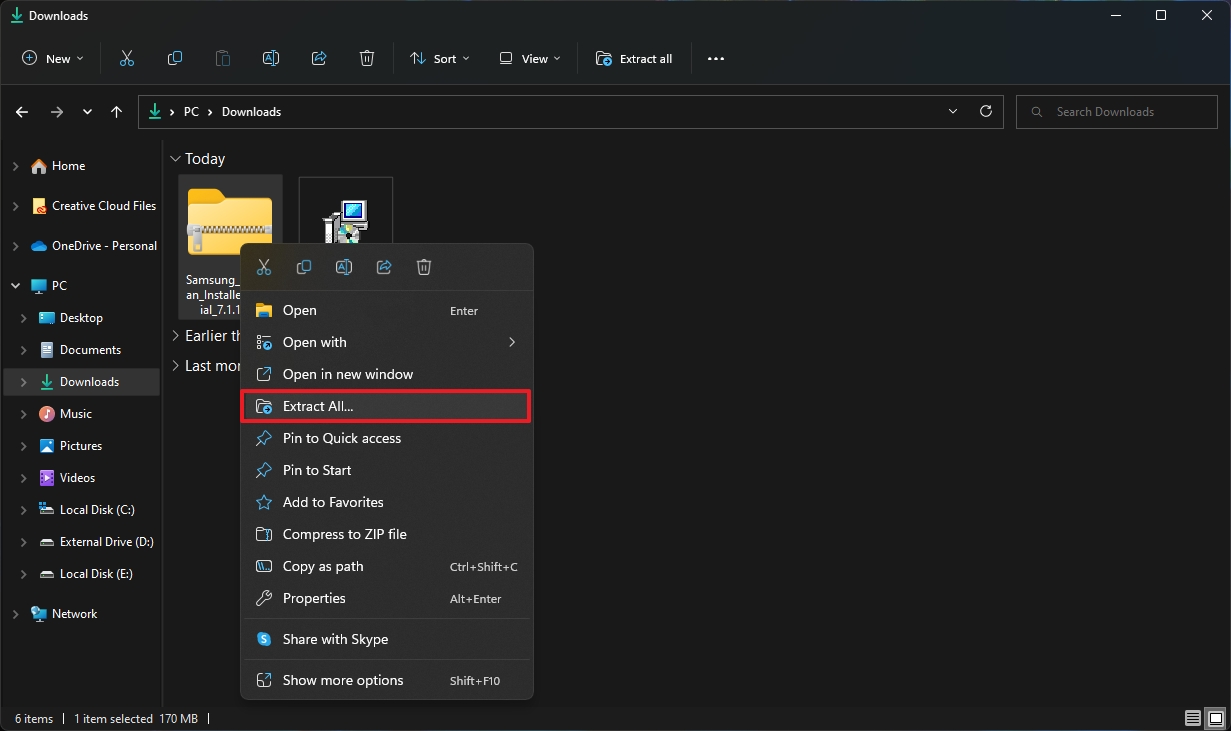Image resolution: width=1231 pixels, height=731 pixels.
Task: Switch to thumbnails view via status bar toggle
Action: (1213, 718)
